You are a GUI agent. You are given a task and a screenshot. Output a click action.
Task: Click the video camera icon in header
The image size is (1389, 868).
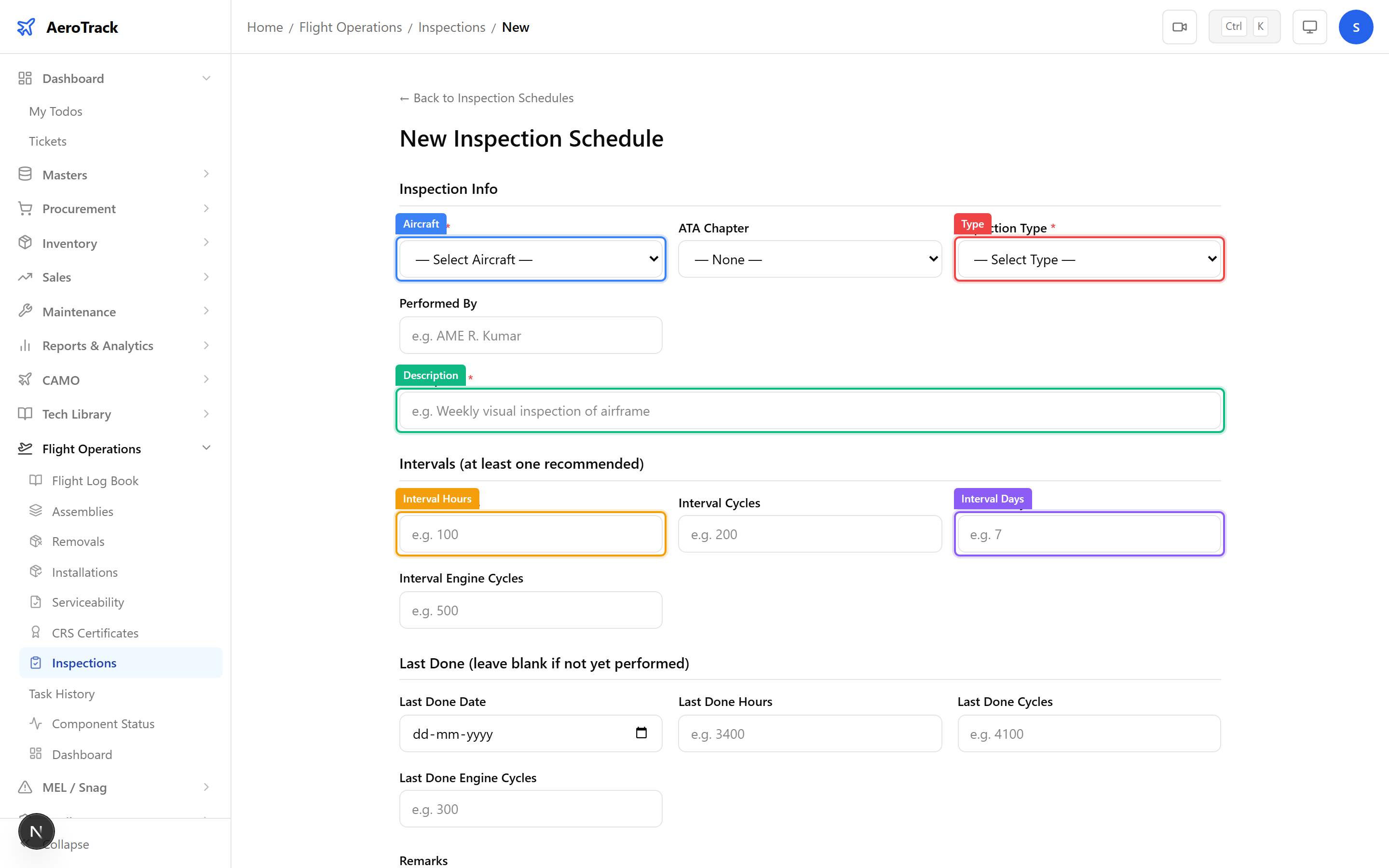[x=1179, y=27]
